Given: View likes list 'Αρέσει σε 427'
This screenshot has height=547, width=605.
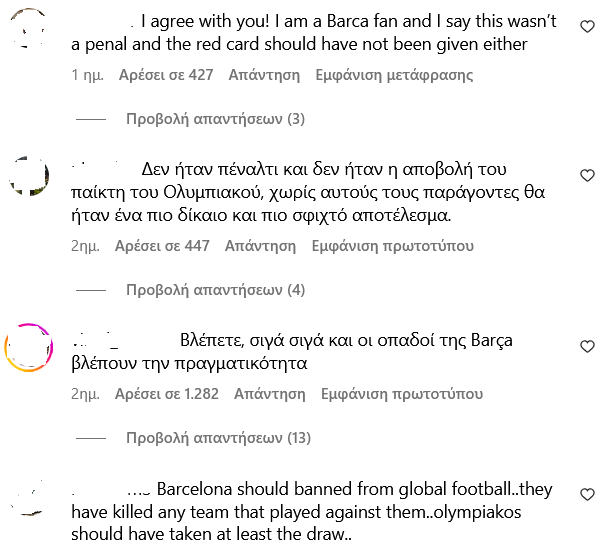Looking at the screenshot, I should click(x=166, y=75).
